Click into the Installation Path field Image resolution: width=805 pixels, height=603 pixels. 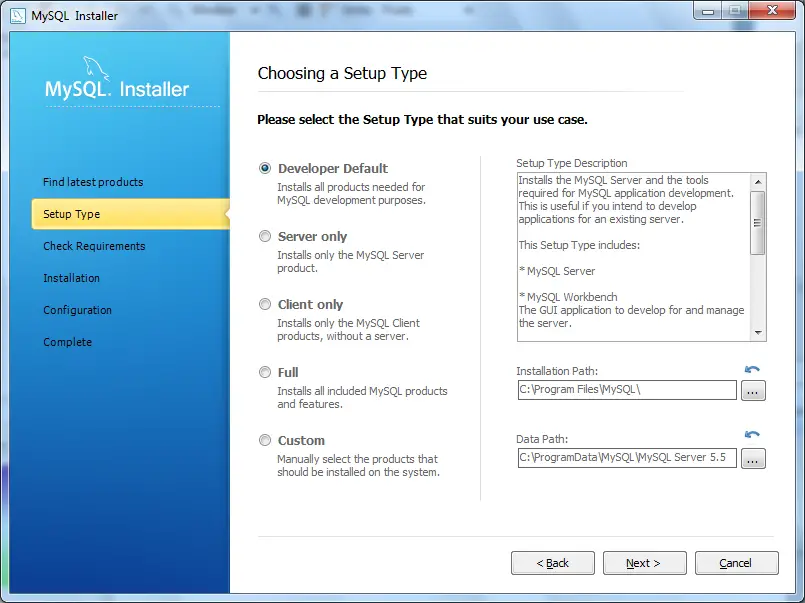coord(627,390)
